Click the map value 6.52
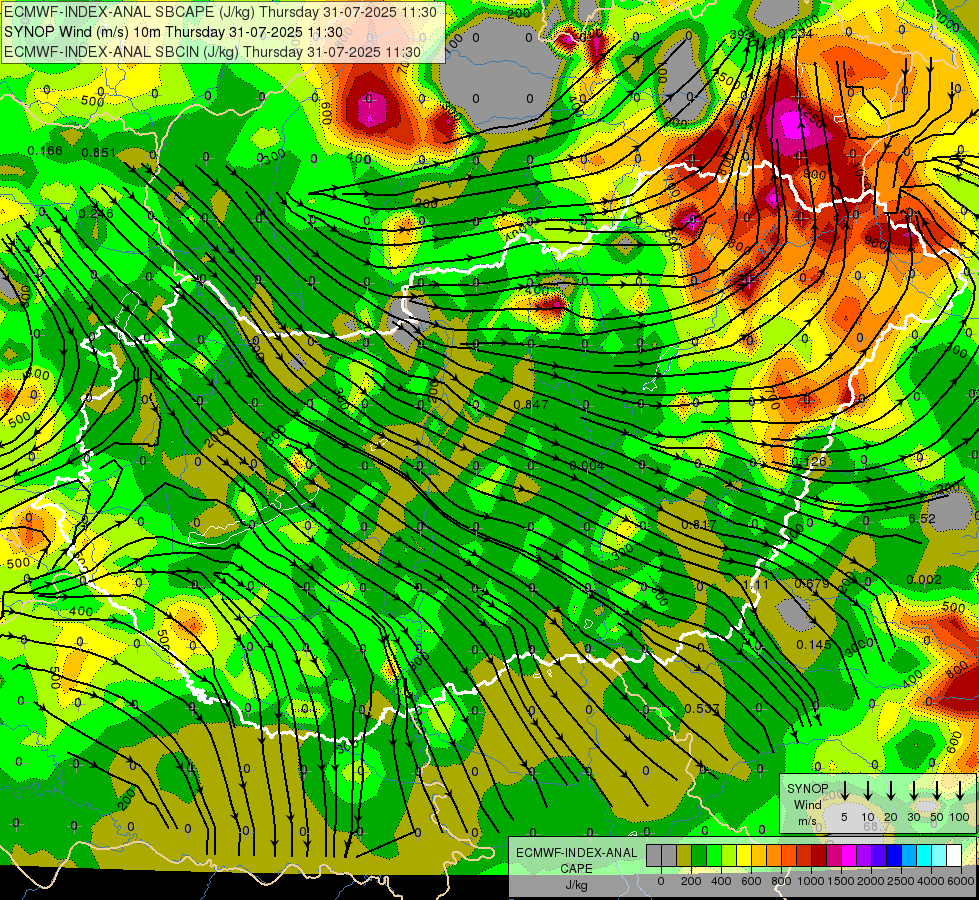The width and height of the screenshot is (979, 900). point(922,518)
